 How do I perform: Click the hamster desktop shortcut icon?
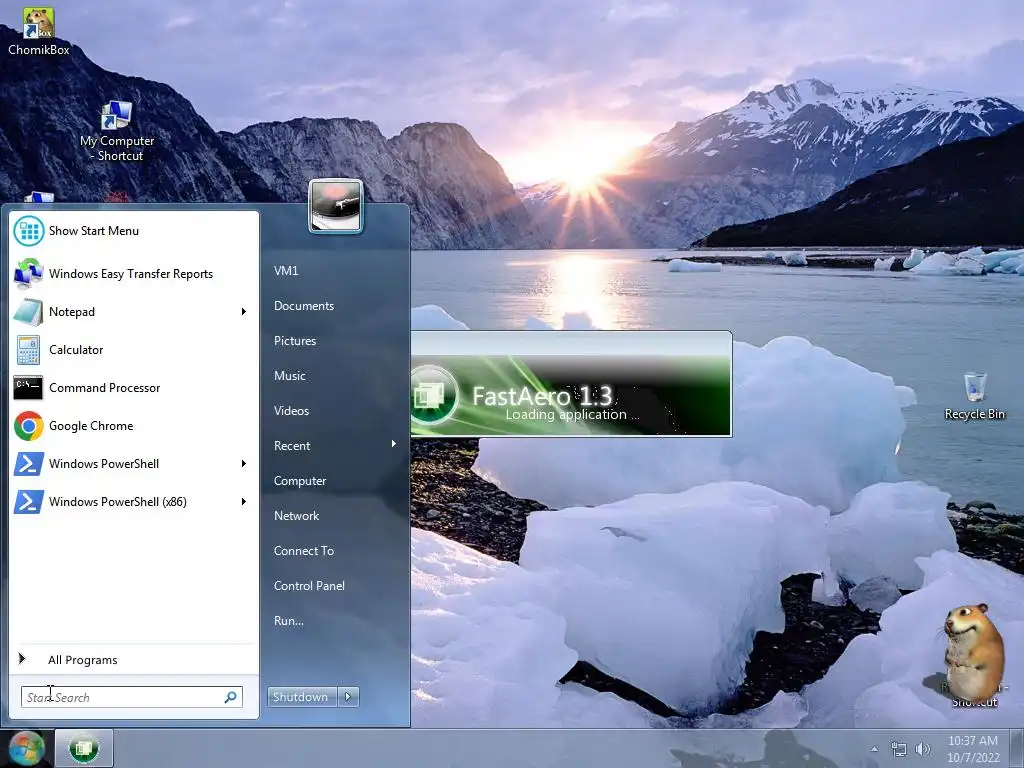(974, 655)
